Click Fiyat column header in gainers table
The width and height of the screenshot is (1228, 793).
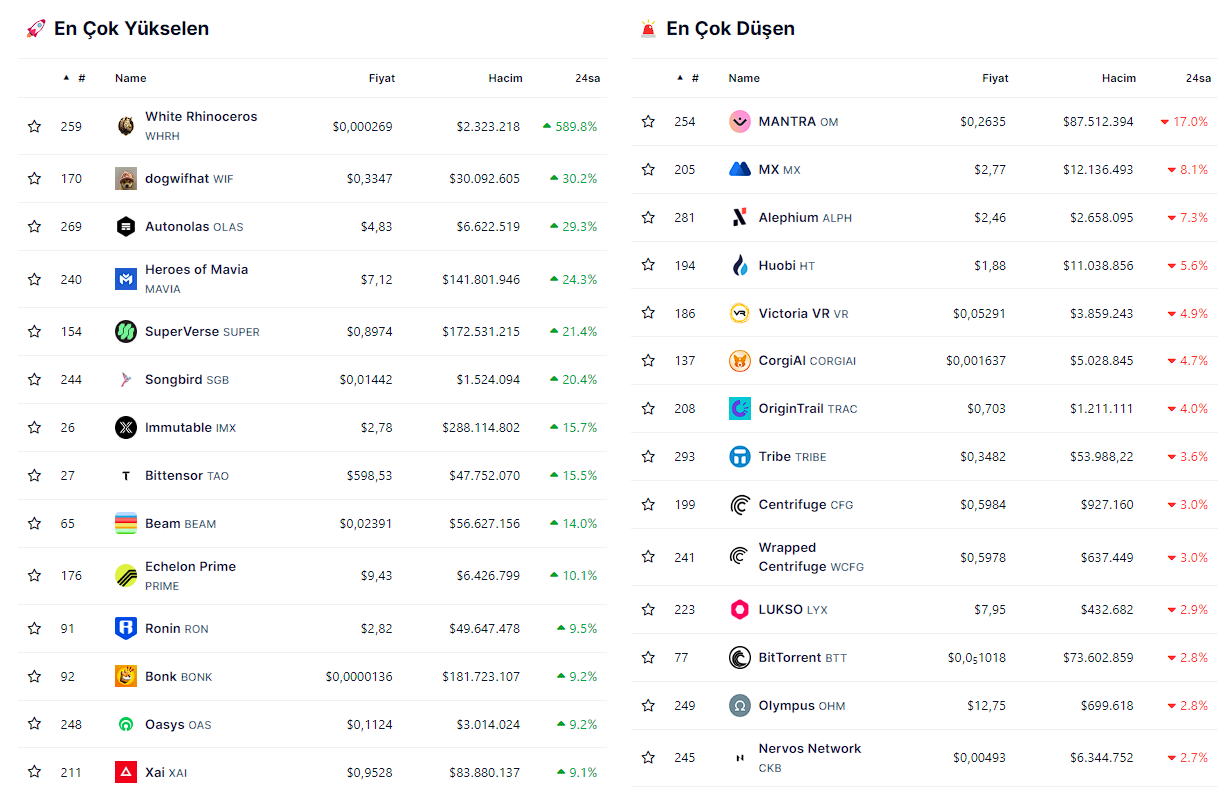pos(381,78)
